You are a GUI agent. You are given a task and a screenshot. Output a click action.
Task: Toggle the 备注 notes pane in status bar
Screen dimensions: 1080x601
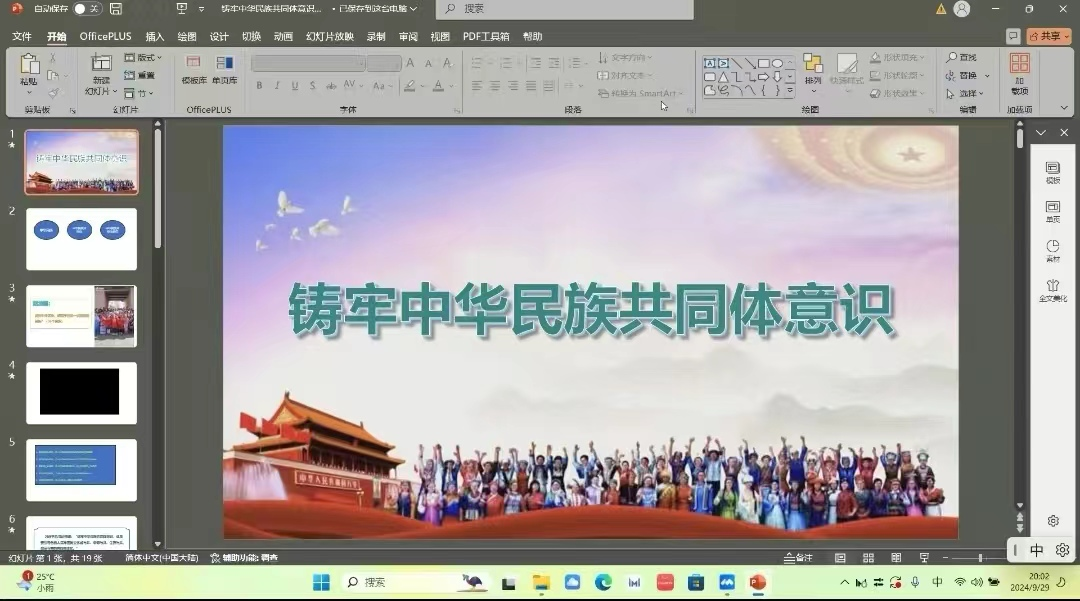[799, 557]
